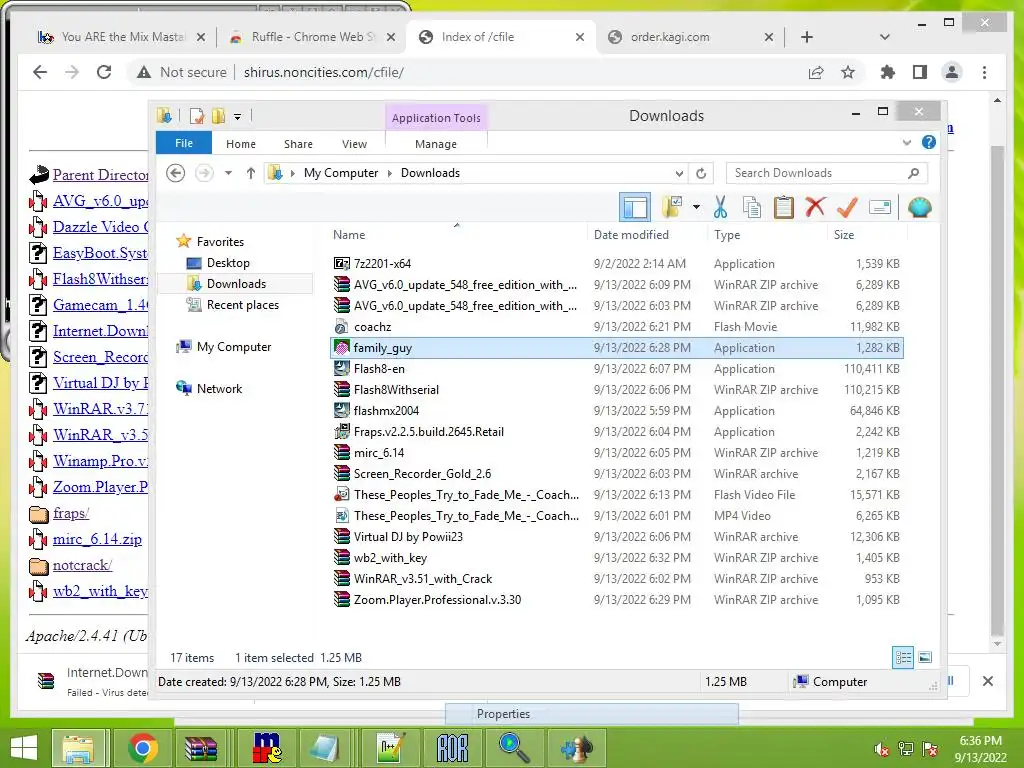Open the notcrack/ folder link
Image resolution: width=1024 pixels, height=768 pixels.
(82, 565)
